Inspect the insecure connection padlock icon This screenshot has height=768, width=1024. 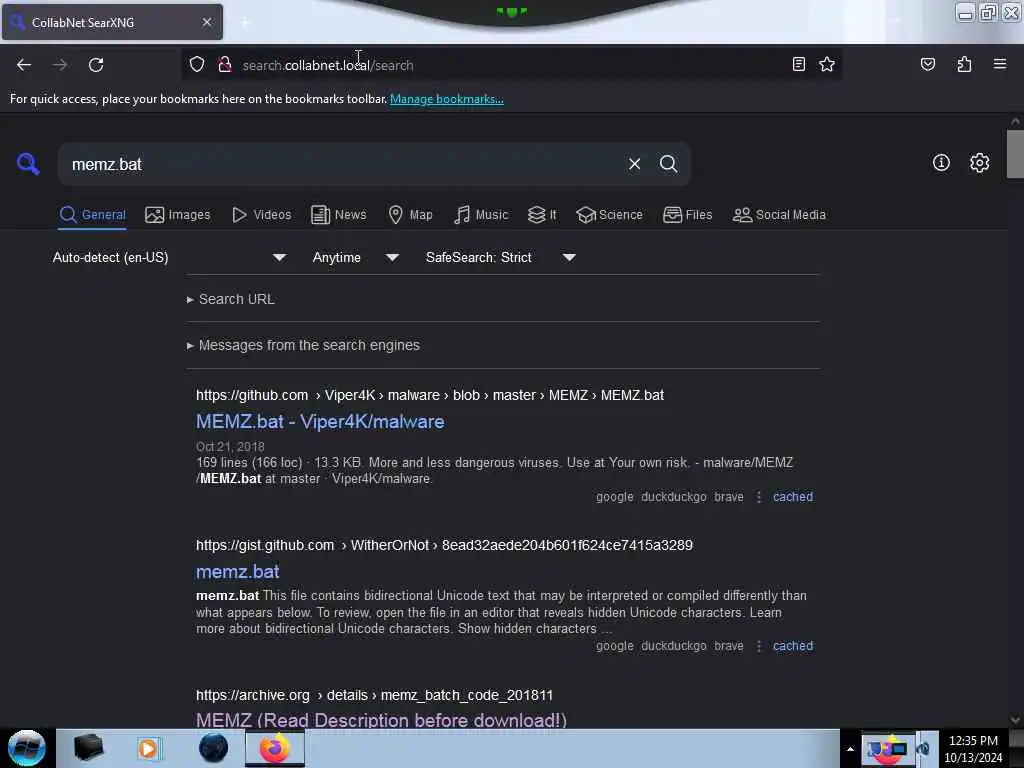225,64
